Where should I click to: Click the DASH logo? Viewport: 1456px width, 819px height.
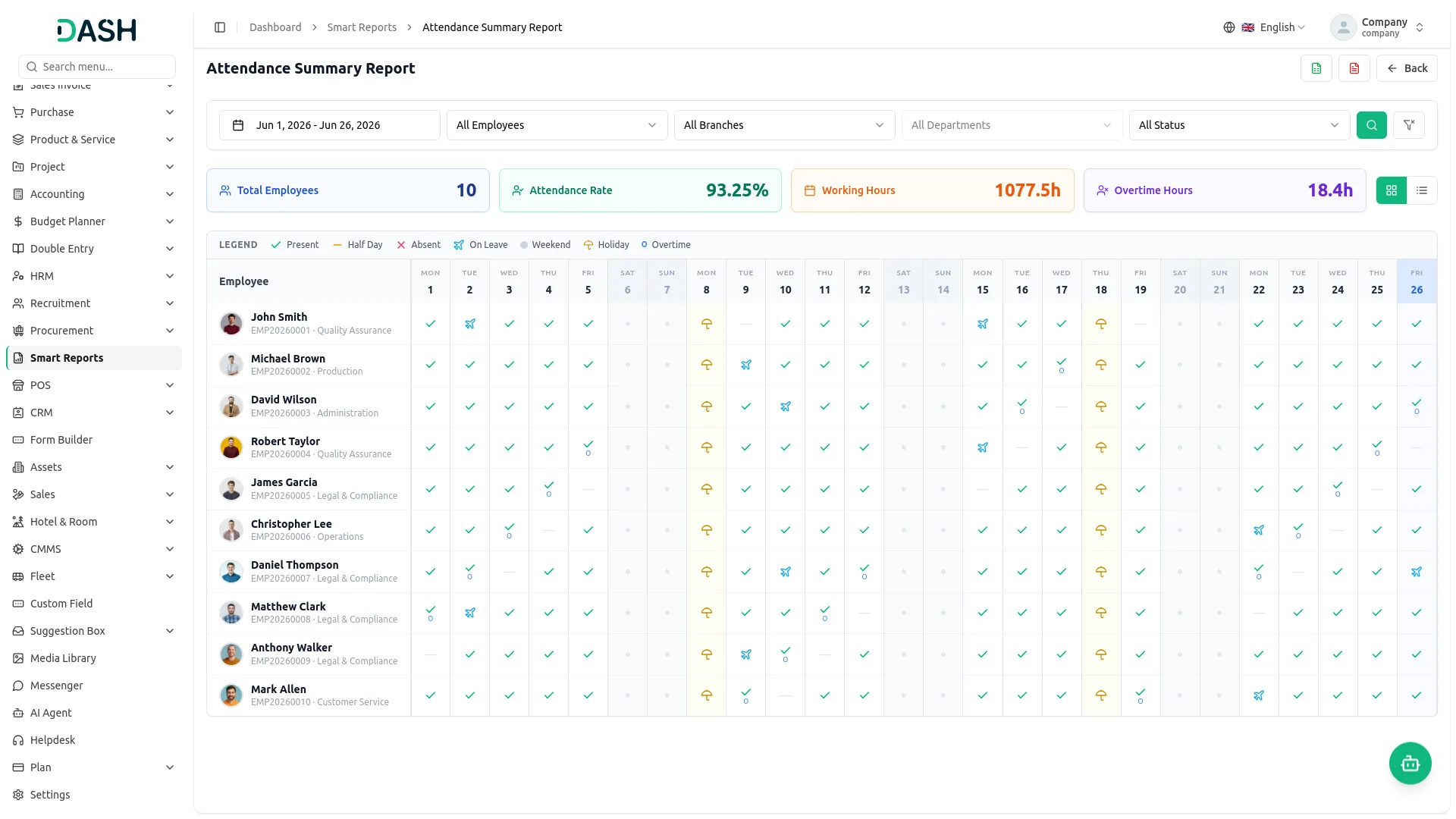(97, 30)
